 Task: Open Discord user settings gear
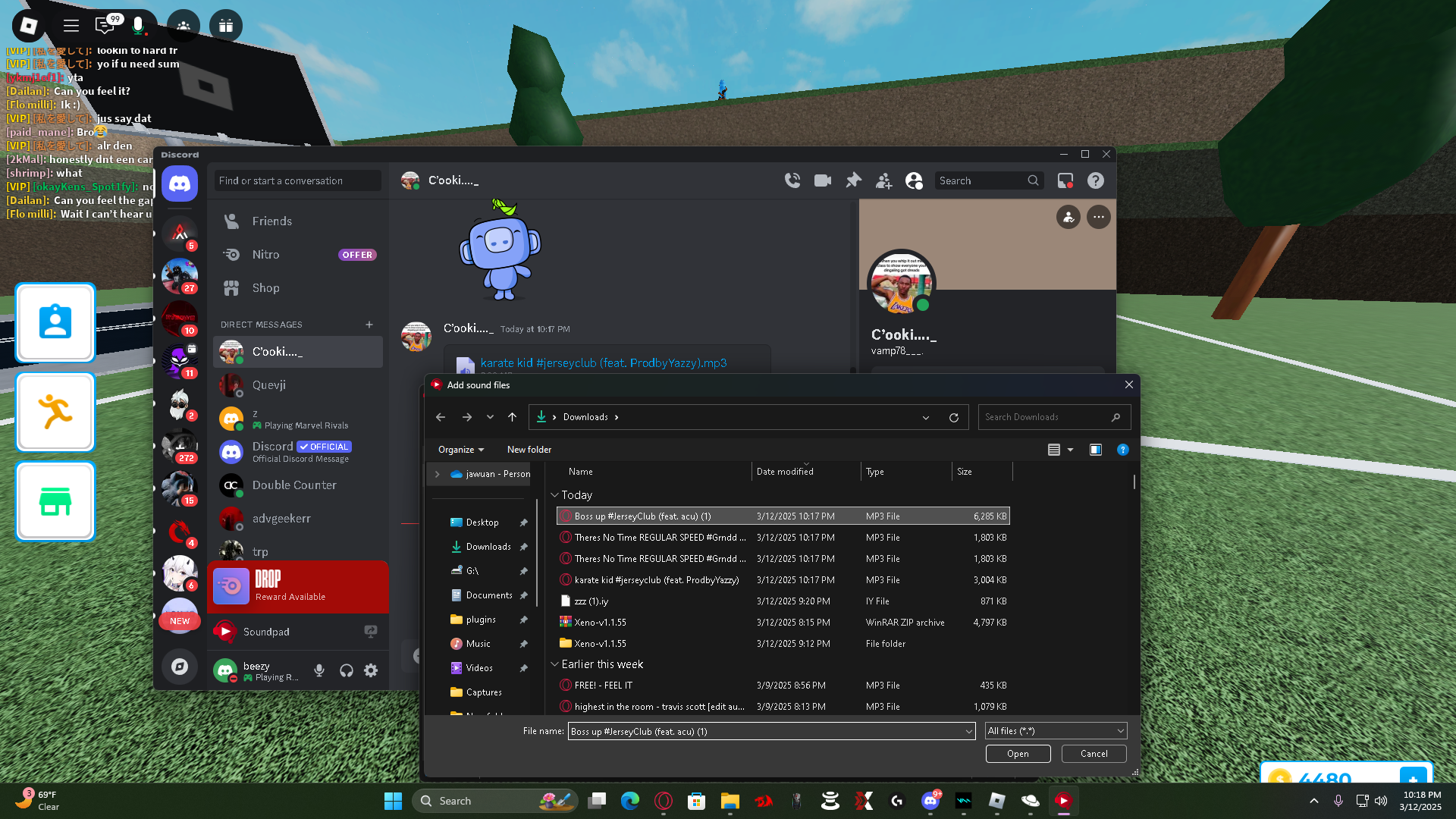click(371, 670)
